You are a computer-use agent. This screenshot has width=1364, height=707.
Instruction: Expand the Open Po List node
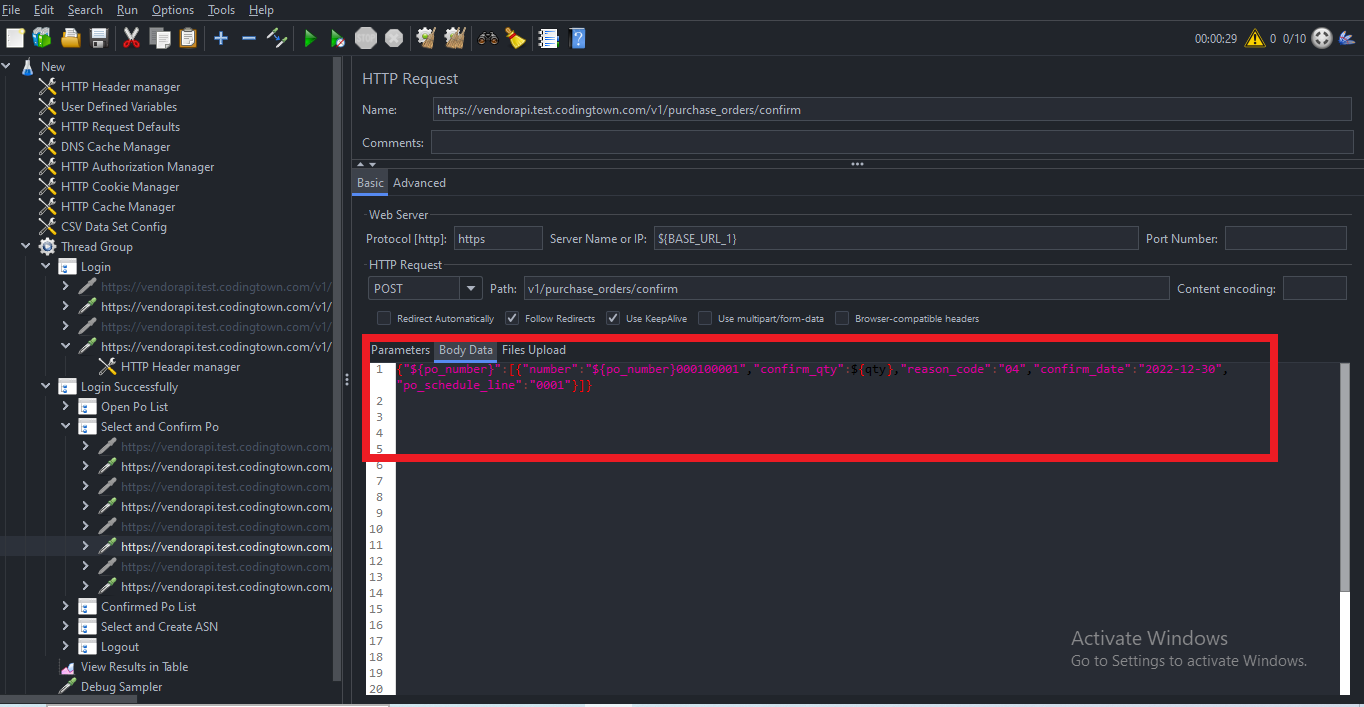(x=65, y=407)
